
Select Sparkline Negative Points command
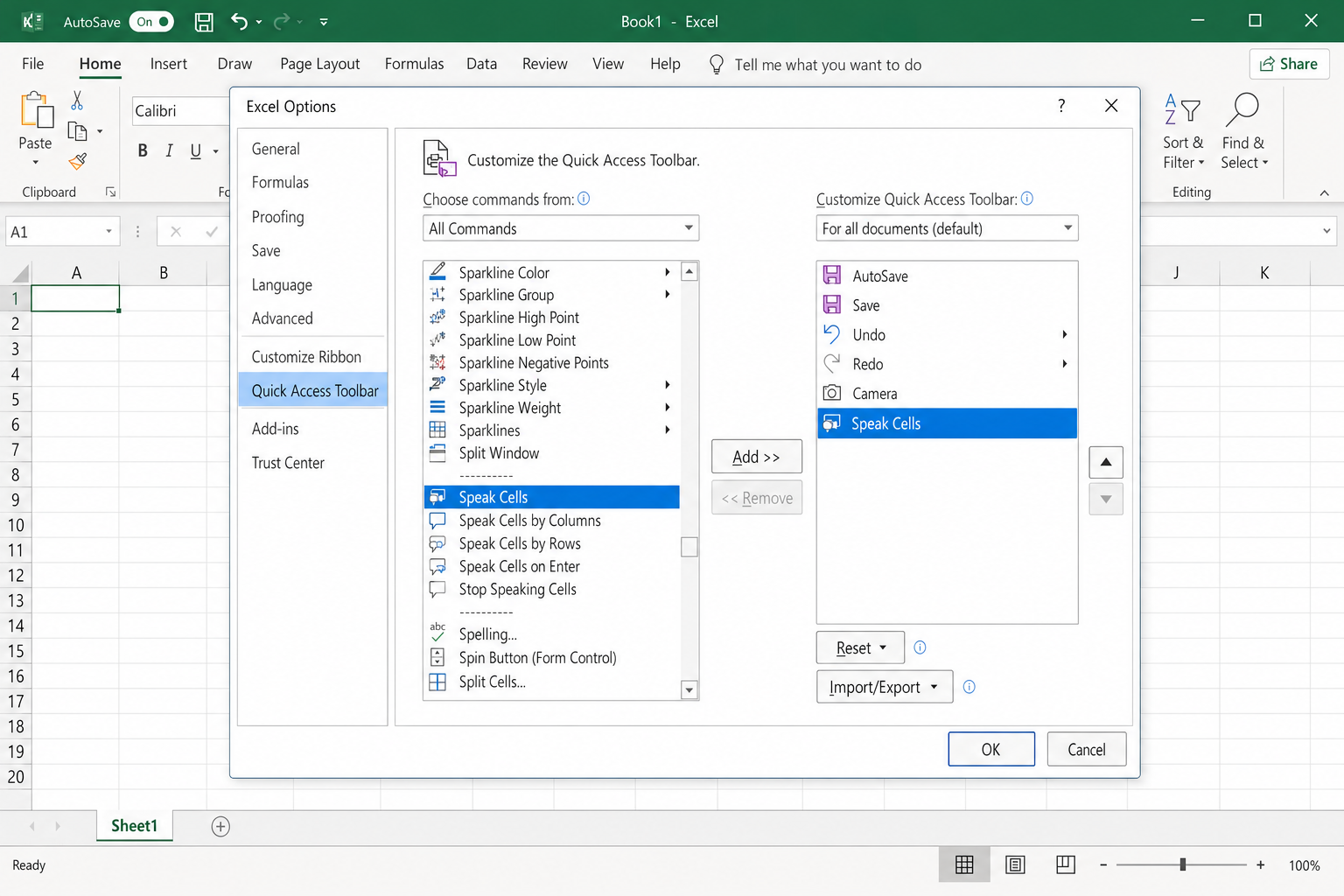(551, 363)
